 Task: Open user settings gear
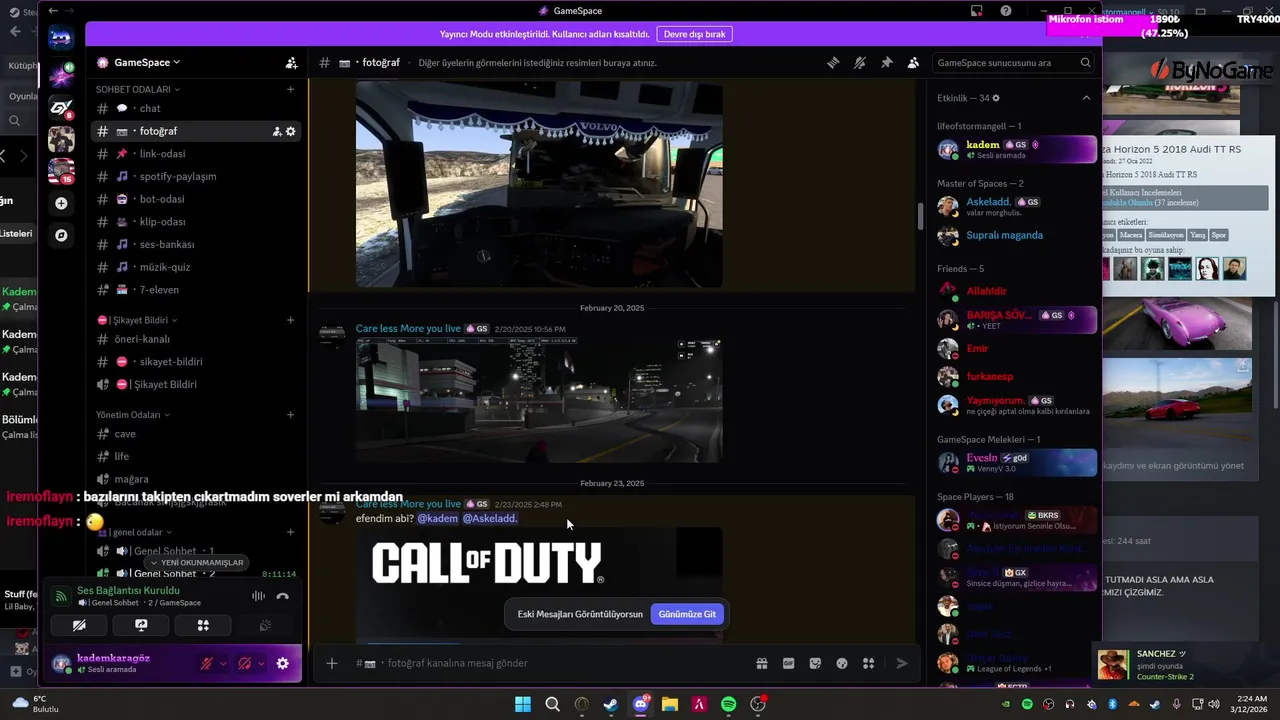click(283, 663)
